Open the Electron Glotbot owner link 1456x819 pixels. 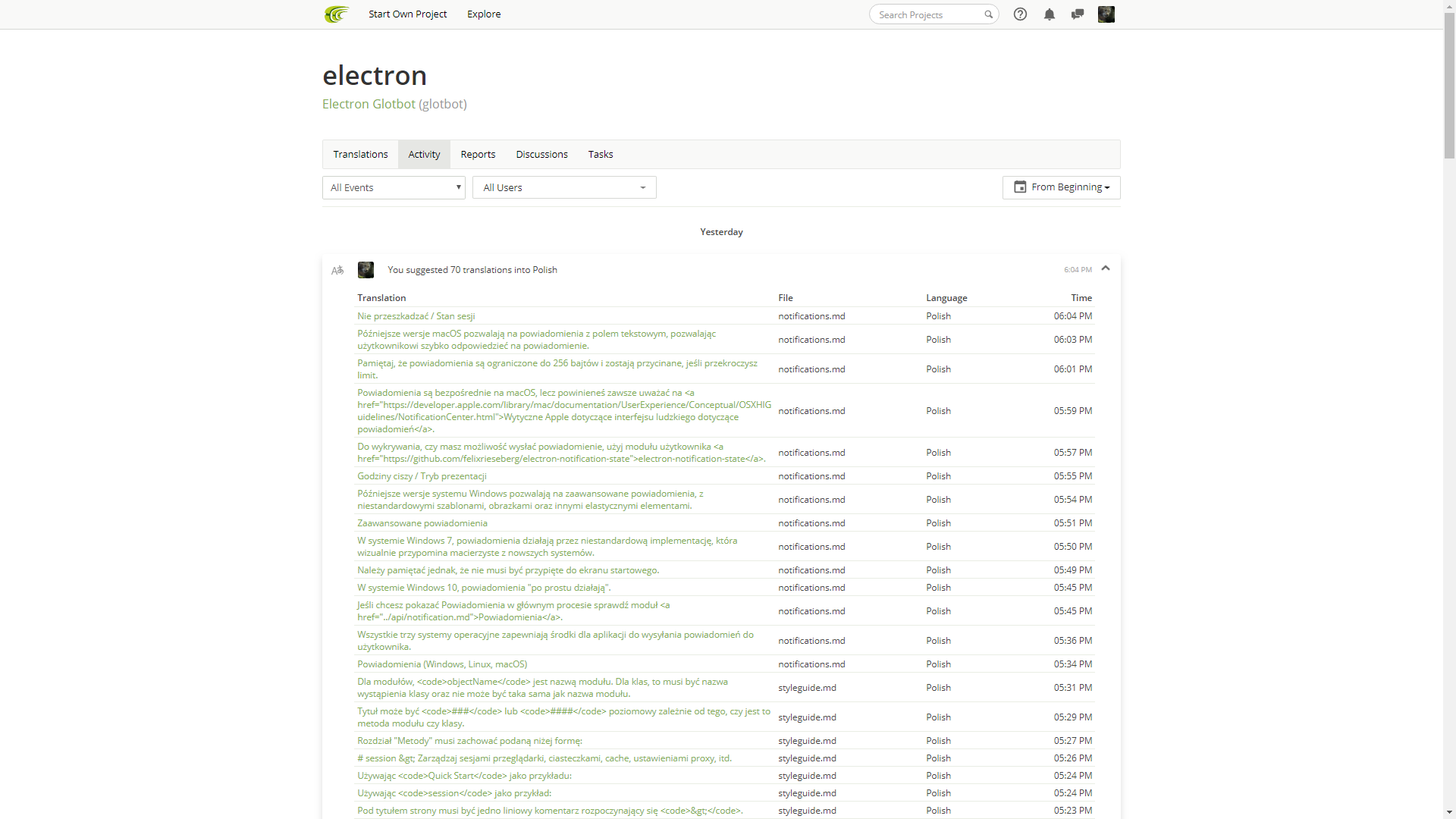pyautogui.click(x=369, y=104)
